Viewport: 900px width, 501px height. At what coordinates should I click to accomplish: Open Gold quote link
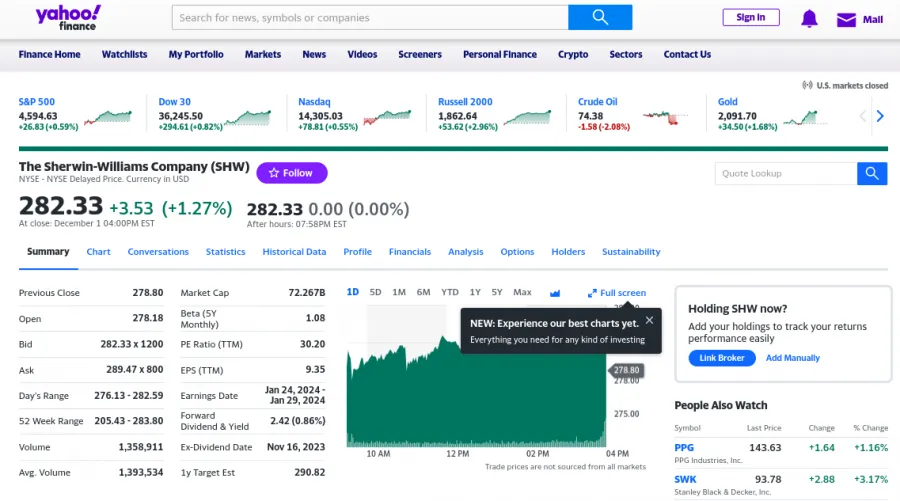(727, 102)
